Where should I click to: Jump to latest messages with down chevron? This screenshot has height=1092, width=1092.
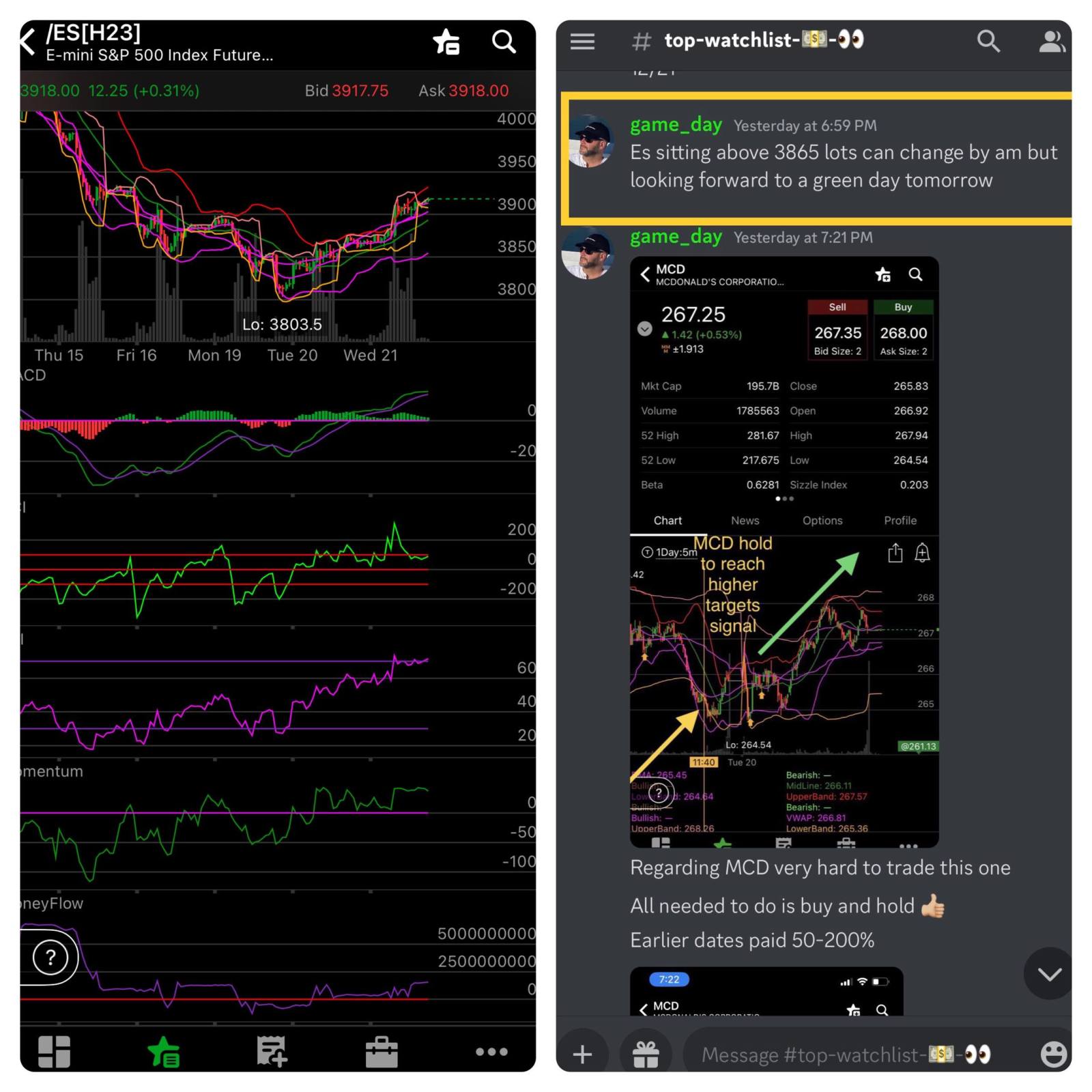(x=1049, y=974)
